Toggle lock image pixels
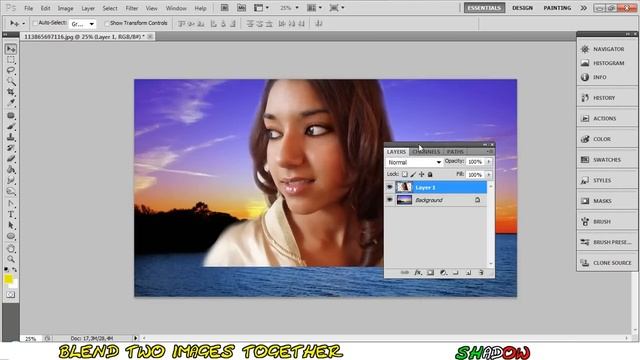 413,174
